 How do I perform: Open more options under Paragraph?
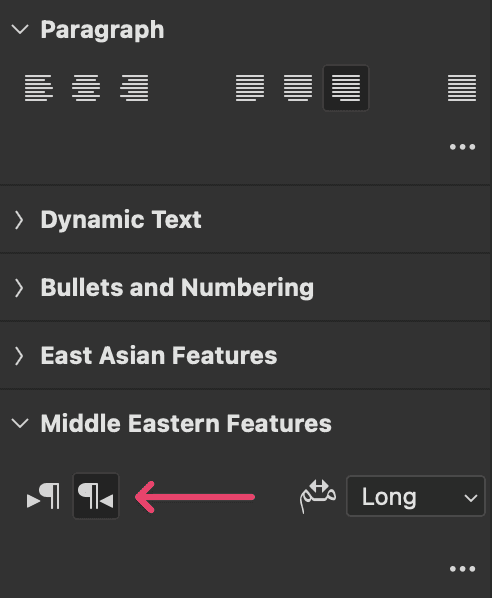462,147
